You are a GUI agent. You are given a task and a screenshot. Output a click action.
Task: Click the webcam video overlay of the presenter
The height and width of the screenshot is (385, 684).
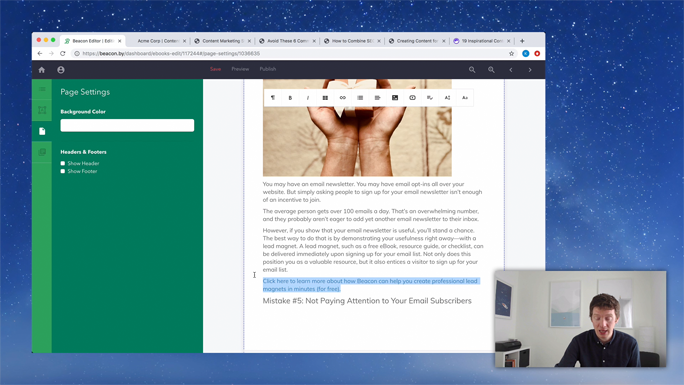coord(580,319)
